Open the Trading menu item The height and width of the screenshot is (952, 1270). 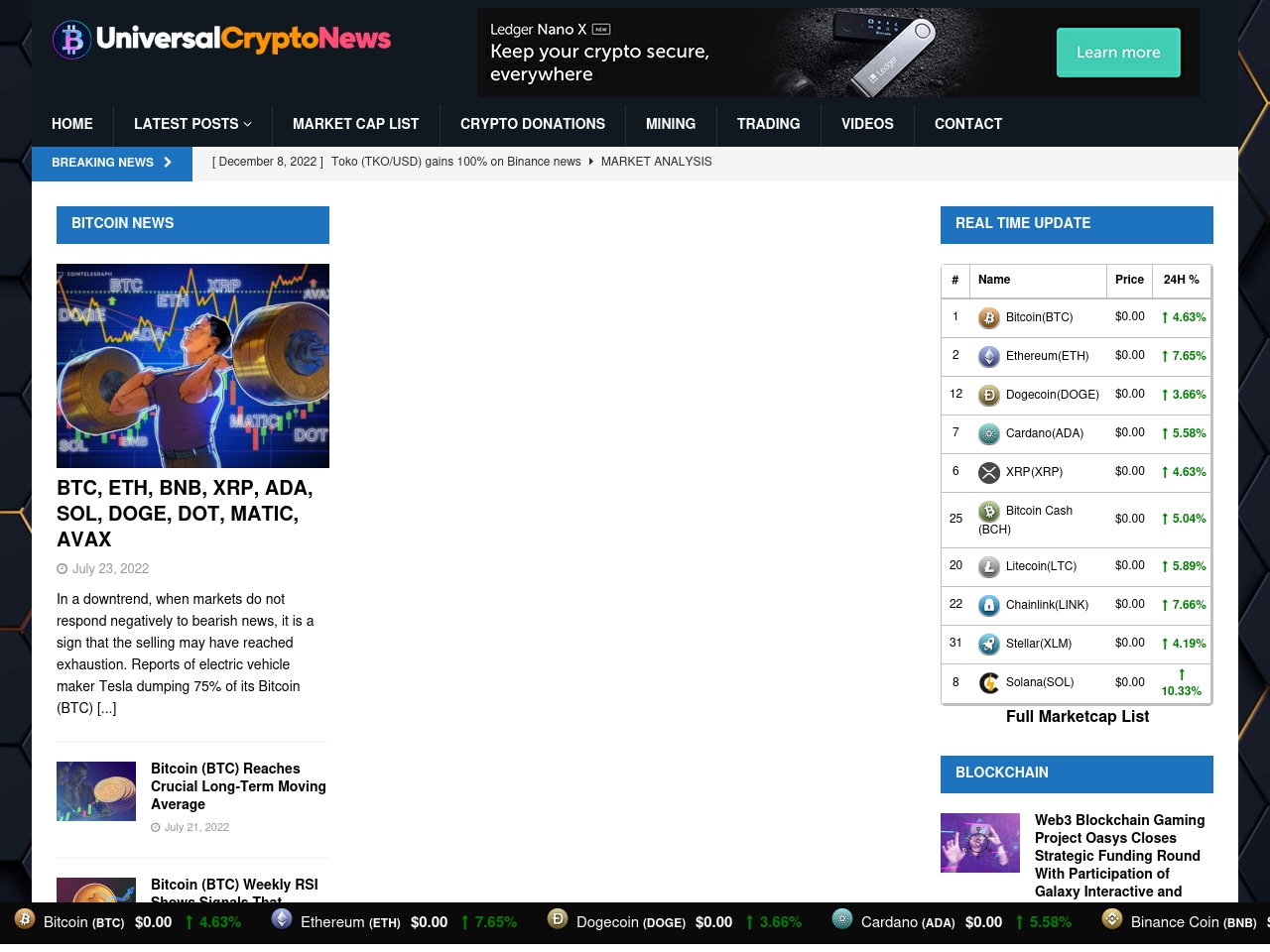click(x=768, y=124)
